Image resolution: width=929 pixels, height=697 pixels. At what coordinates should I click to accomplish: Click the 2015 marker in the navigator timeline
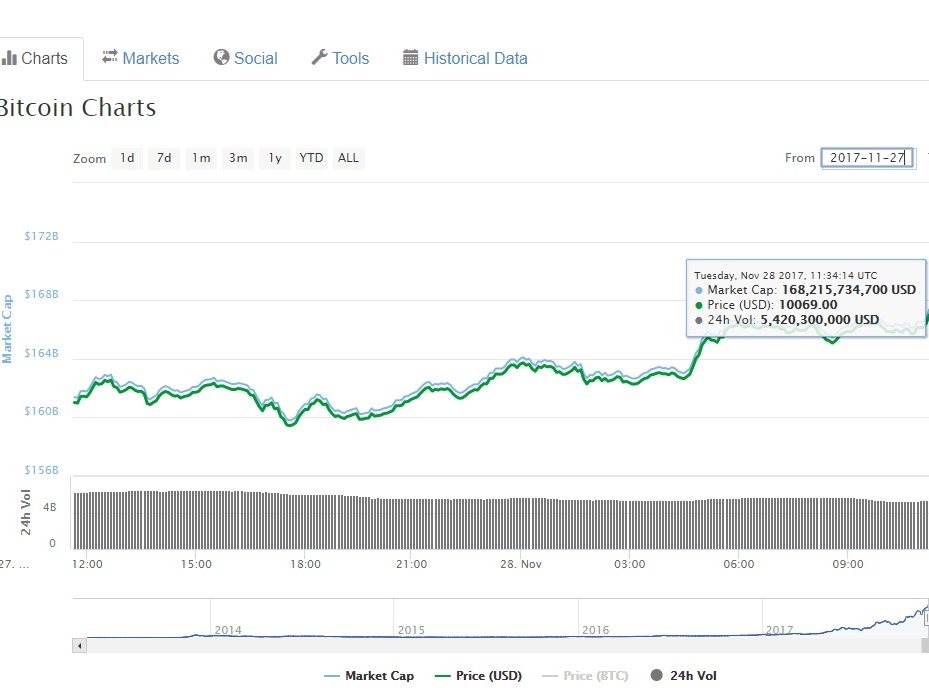click(x=411, y=630)
